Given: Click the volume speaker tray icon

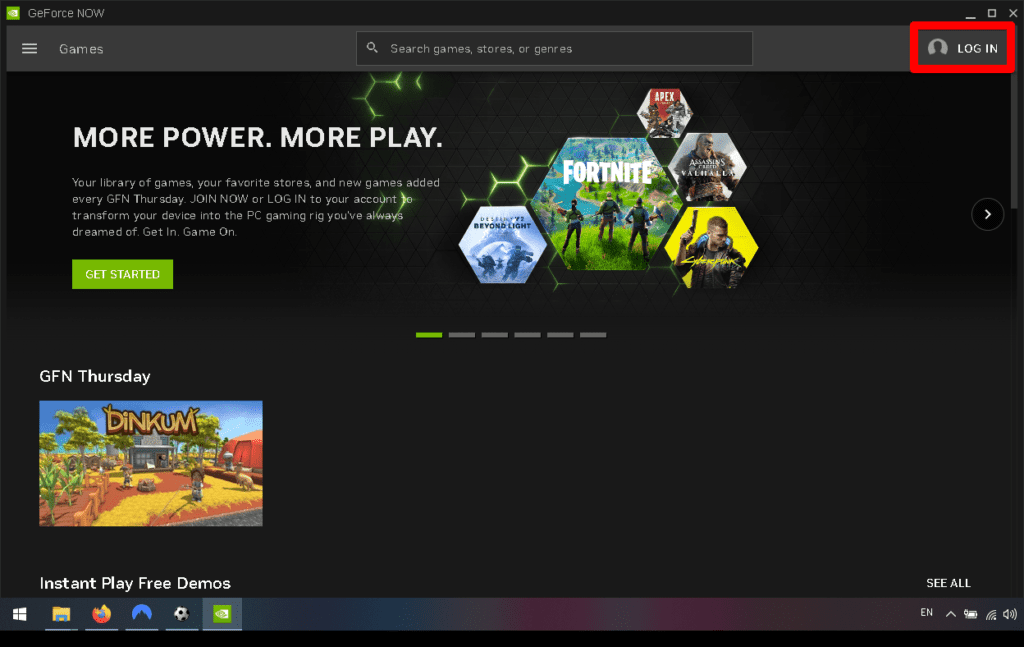Looking at the screenshot, I should (x=1010, y=614).
